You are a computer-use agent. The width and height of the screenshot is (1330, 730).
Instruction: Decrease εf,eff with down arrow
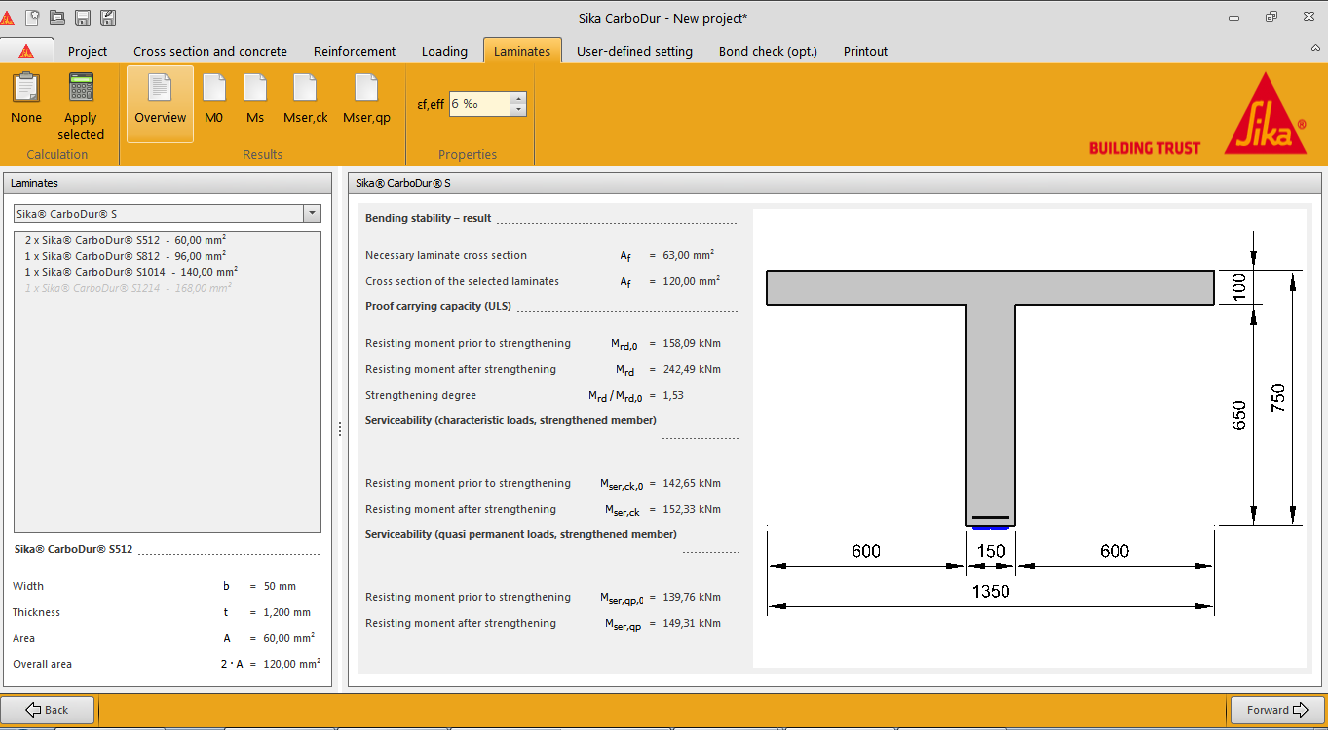pos(518,110)
